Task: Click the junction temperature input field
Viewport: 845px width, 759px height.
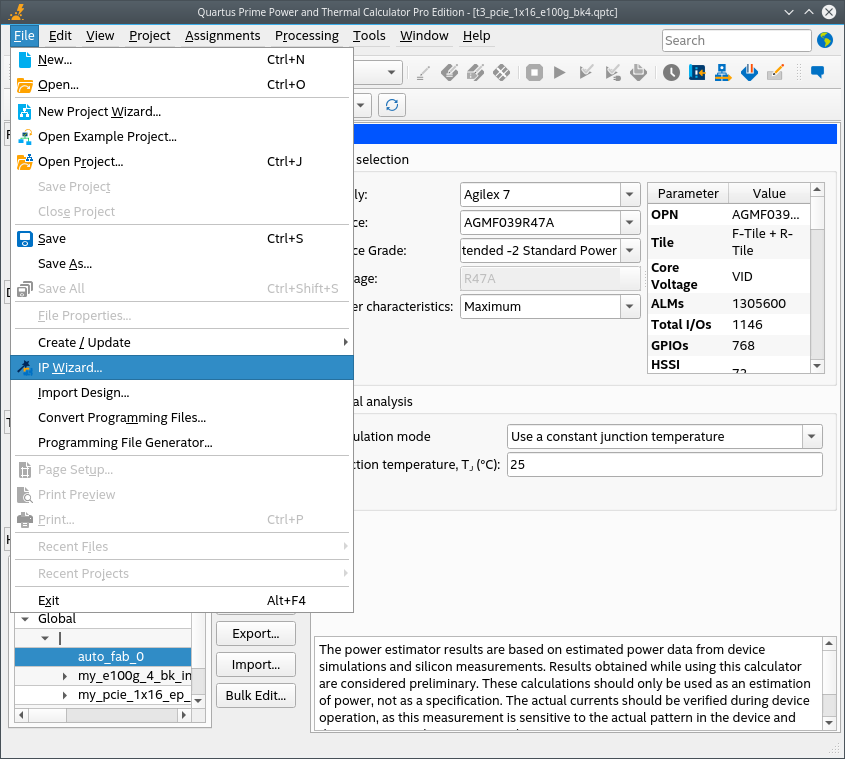Action: 664,465
